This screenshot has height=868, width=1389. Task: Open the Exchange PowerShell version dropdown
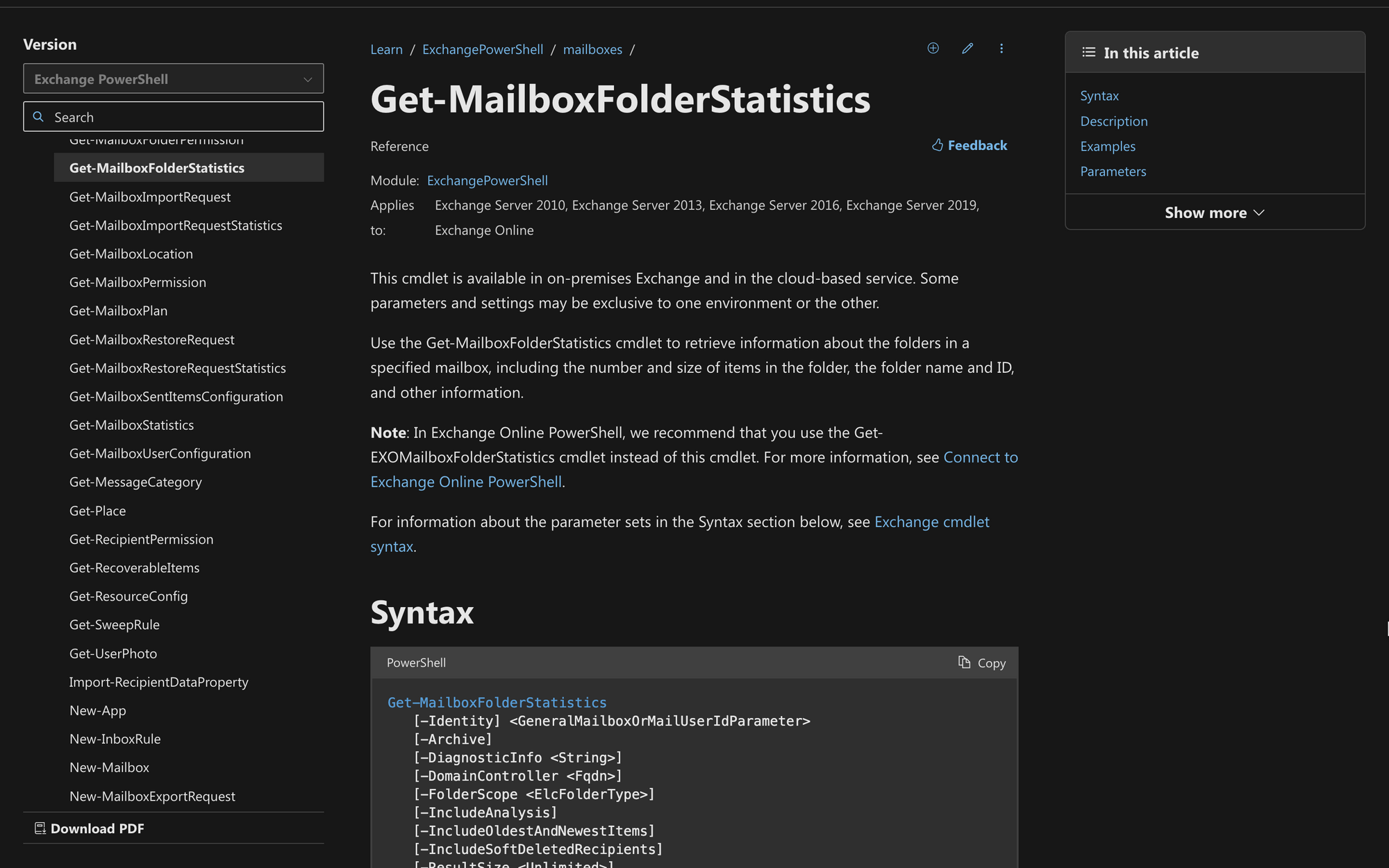click(173, 78)
